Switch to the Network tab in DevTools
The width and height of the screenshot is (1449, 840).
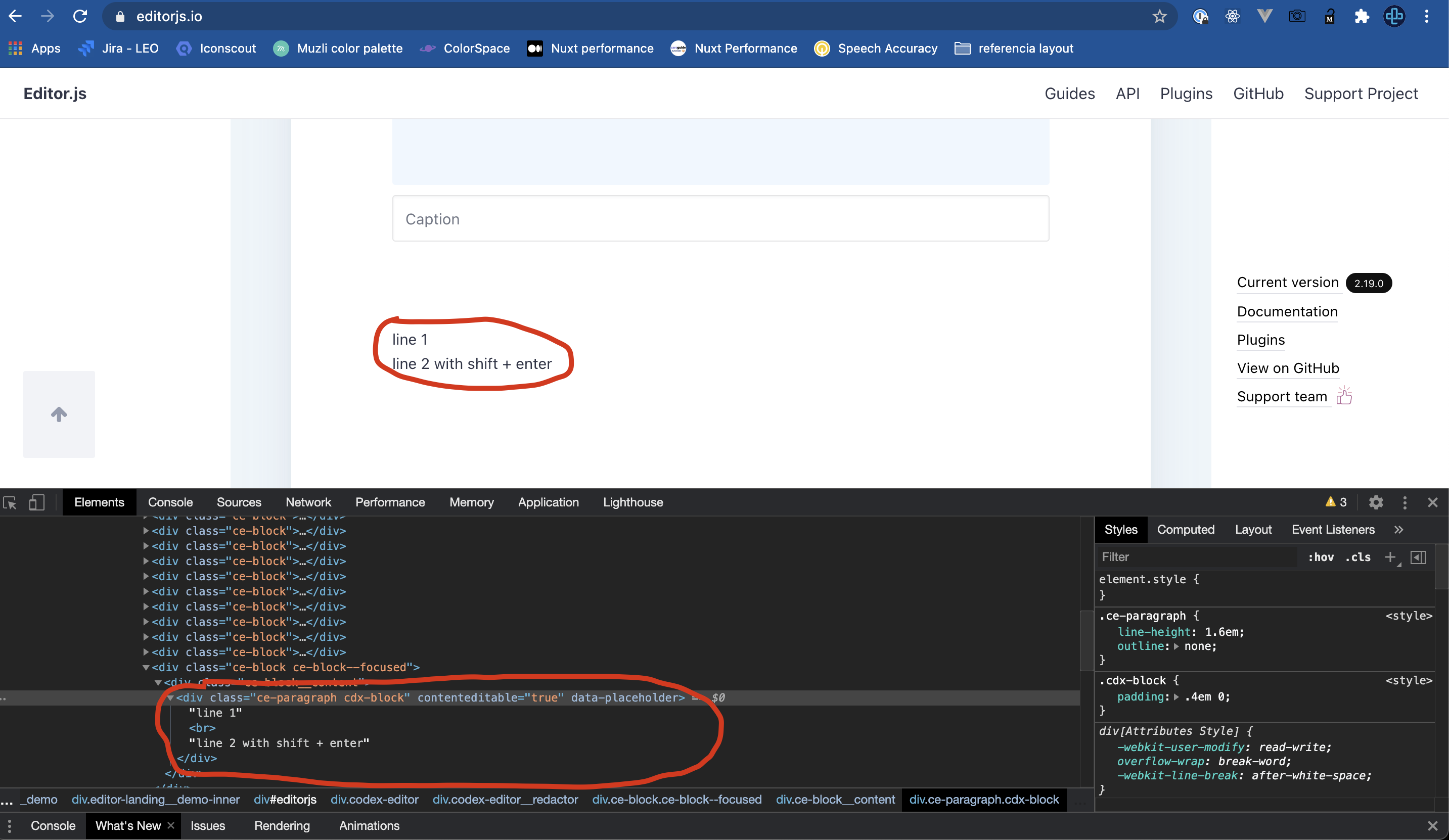point(308,502)
